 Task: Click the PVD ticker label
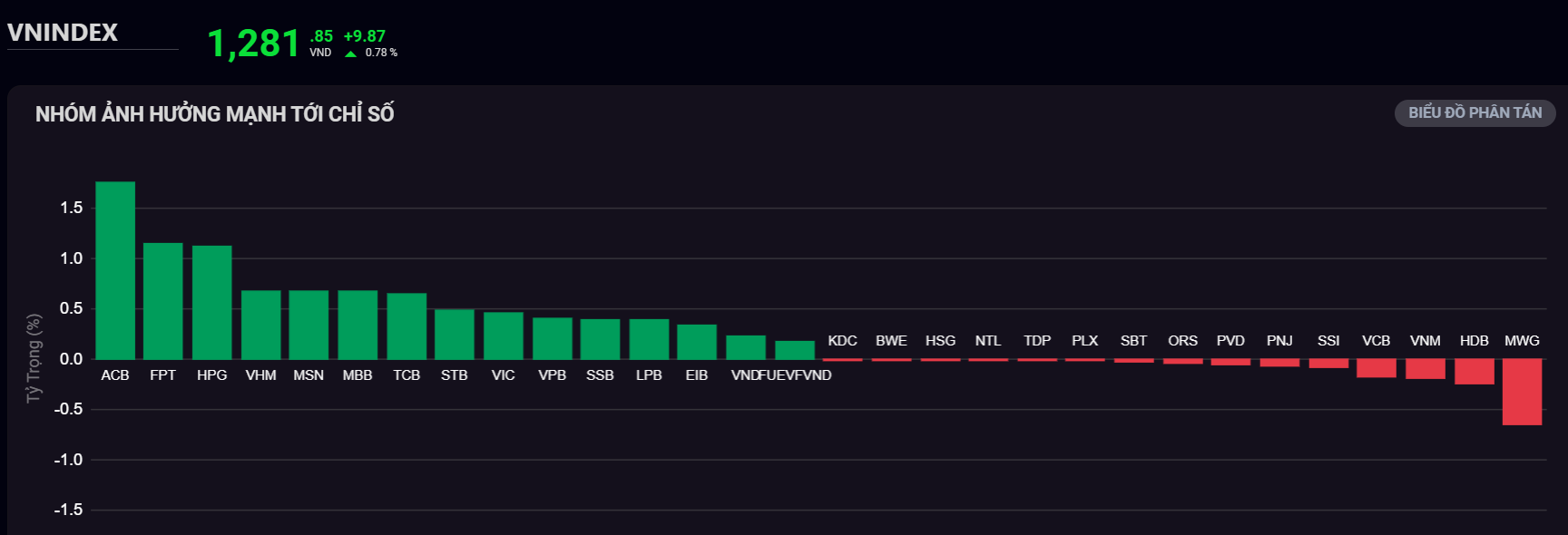(x=1230, y=341)
